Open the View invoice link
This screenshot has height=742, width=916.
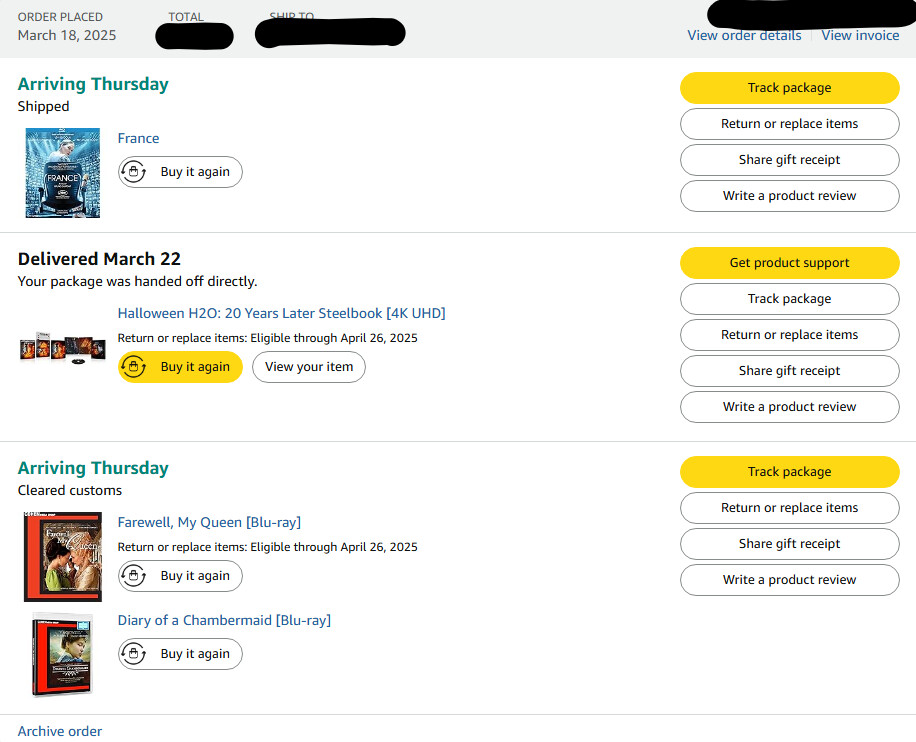point(860,35)
